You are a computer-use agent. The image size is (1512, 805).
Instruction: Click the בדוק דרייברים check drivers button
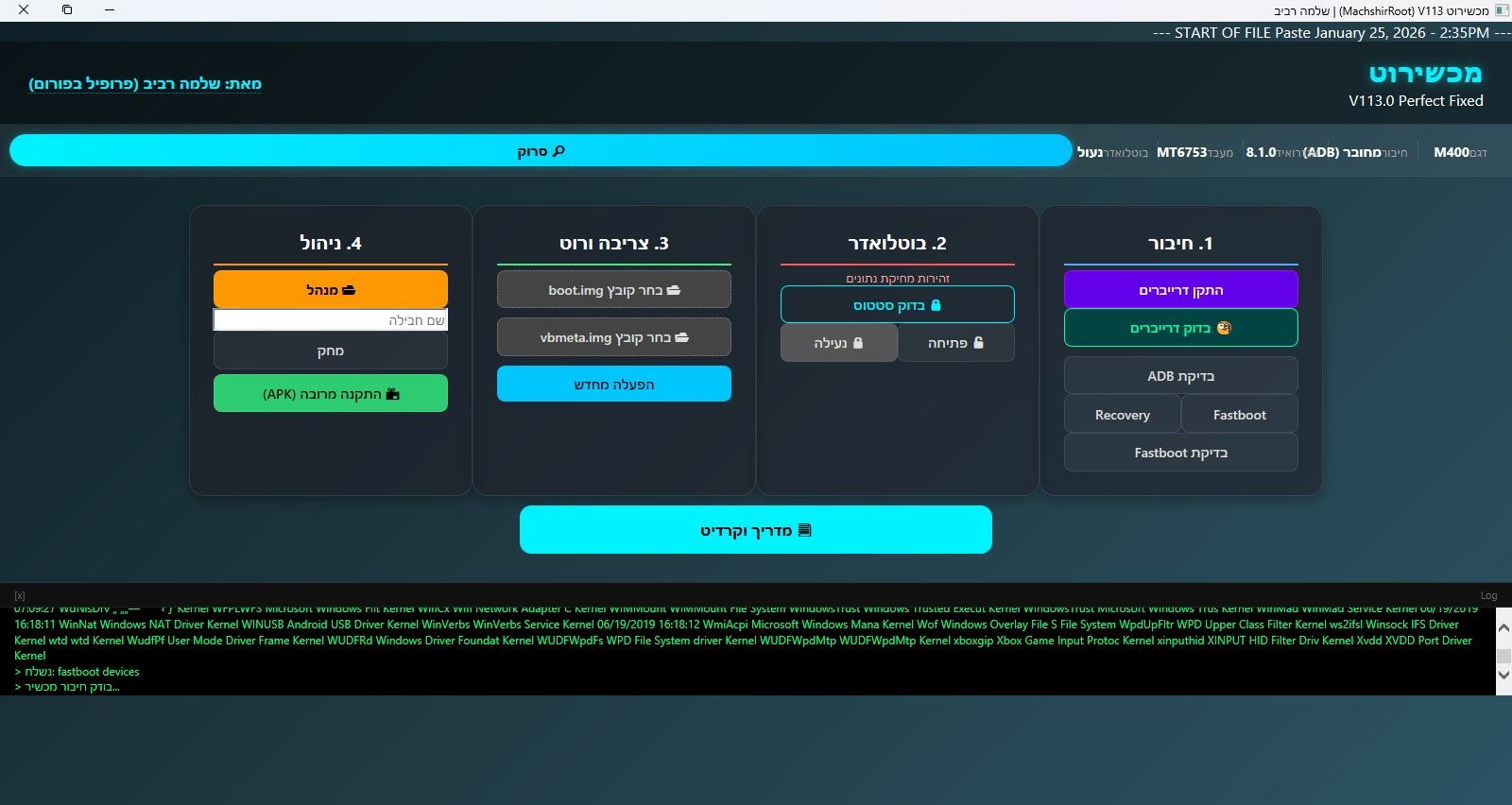[1180, 328]
